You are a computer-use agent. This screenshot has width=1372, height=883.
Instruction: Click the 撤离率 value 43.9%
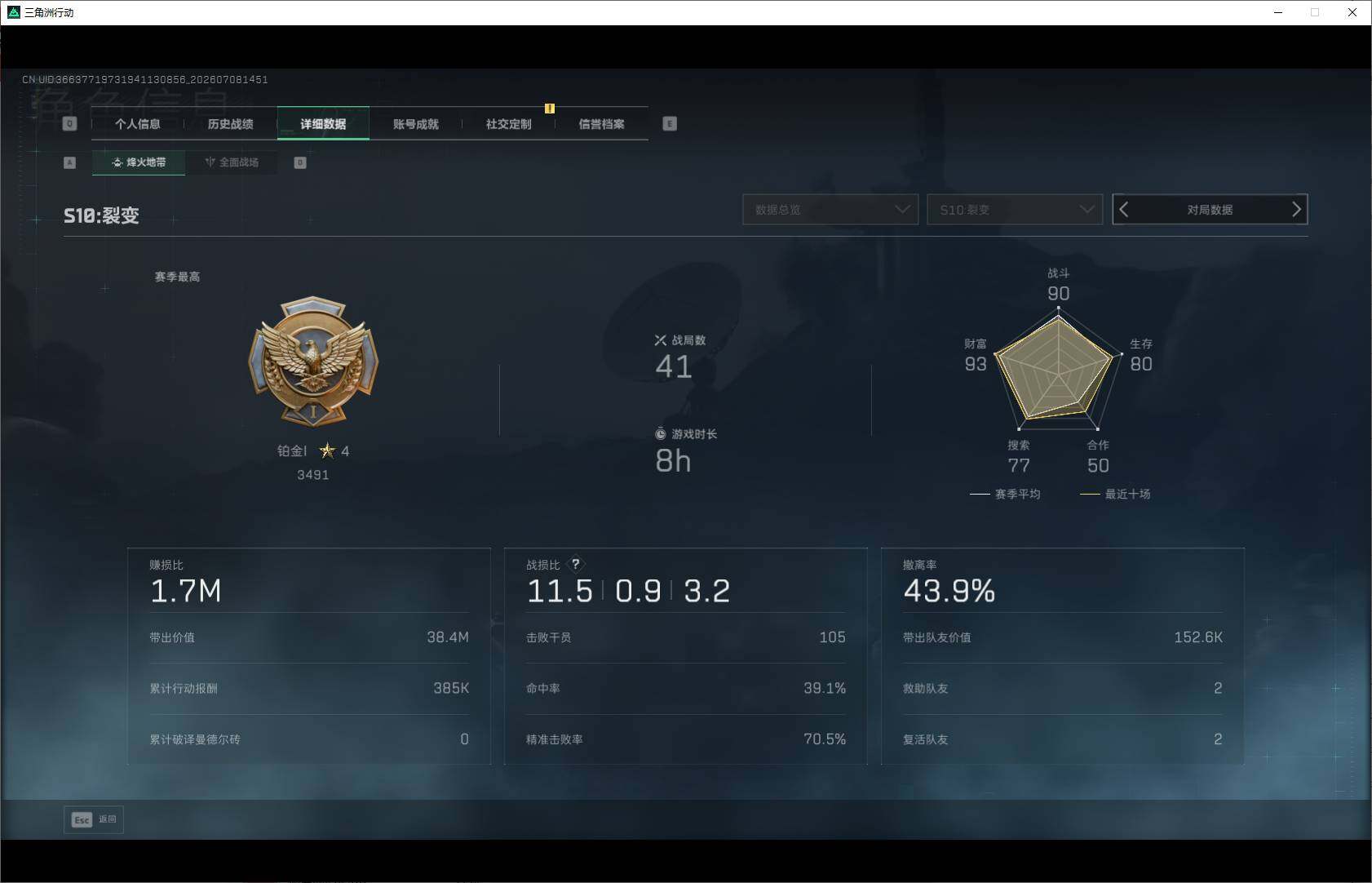pos(949,591)
